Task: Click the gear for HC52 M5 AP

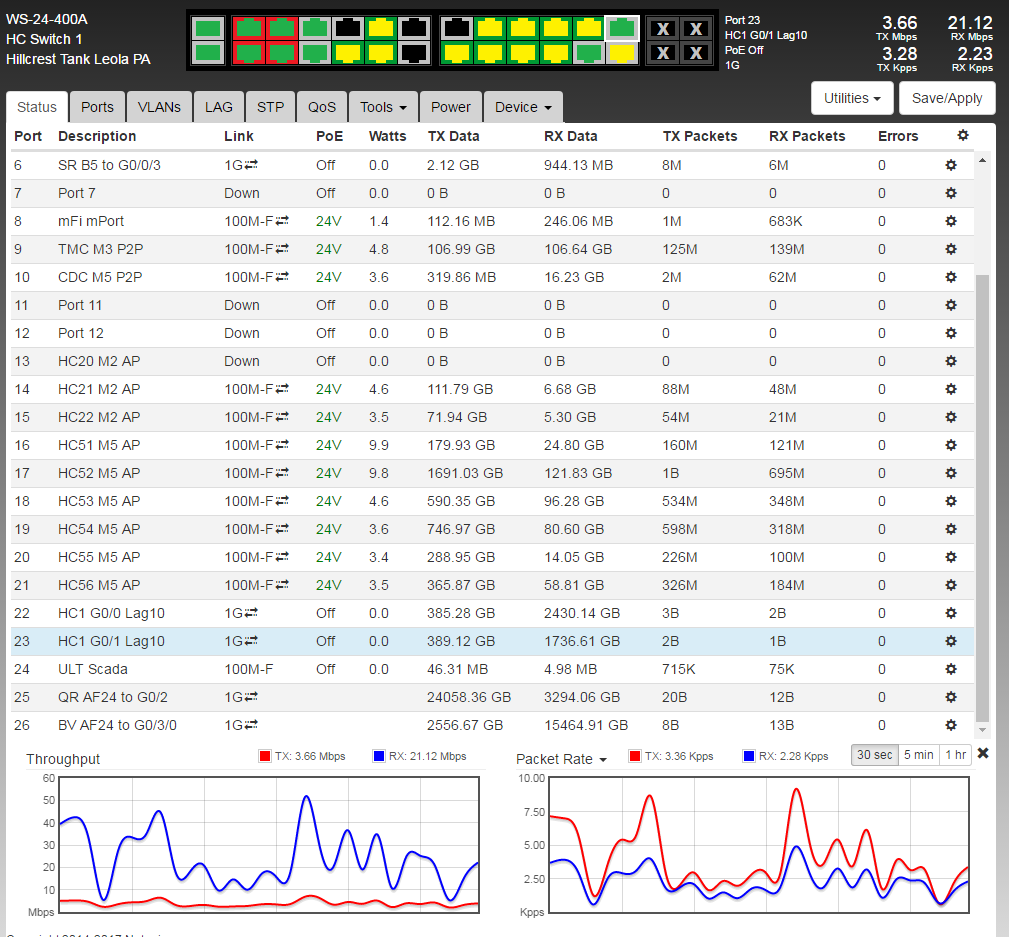Action: 951,473
